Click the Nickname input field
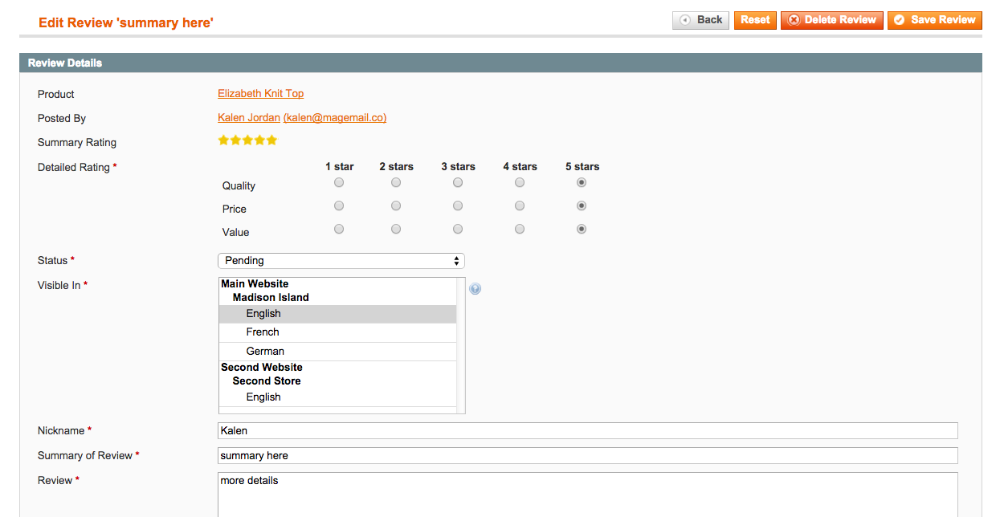1000x517 pixels. [x=587, y=431]
